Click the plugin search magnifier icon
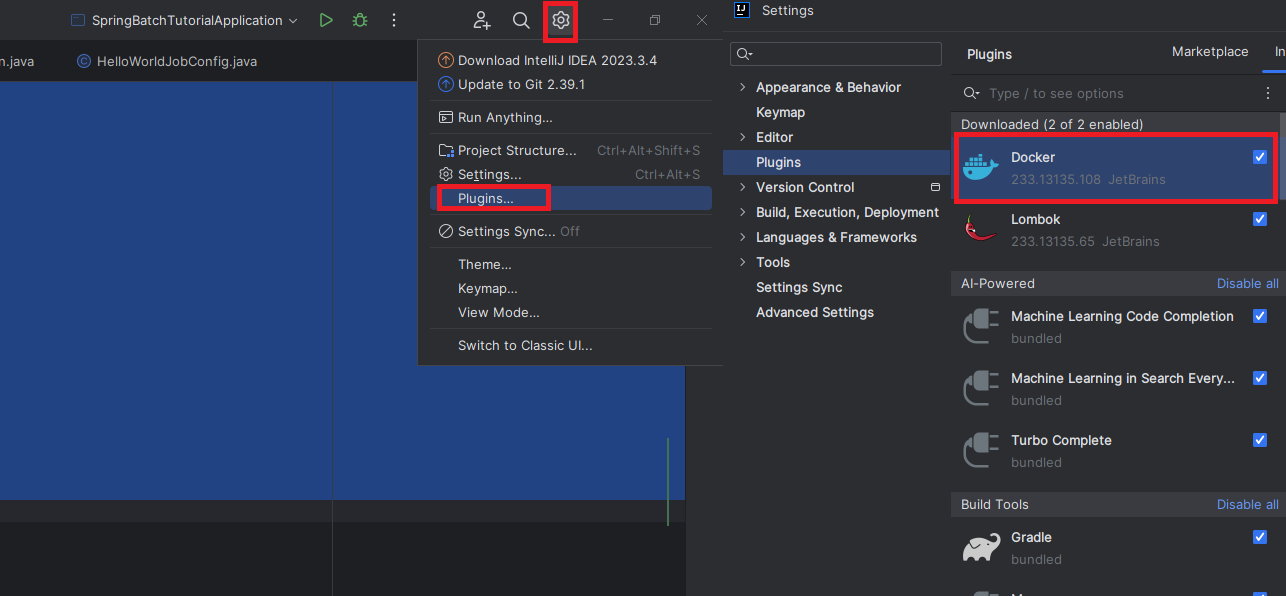The image size is (1286, 596). pyautogui.click(x=971, y=93)
